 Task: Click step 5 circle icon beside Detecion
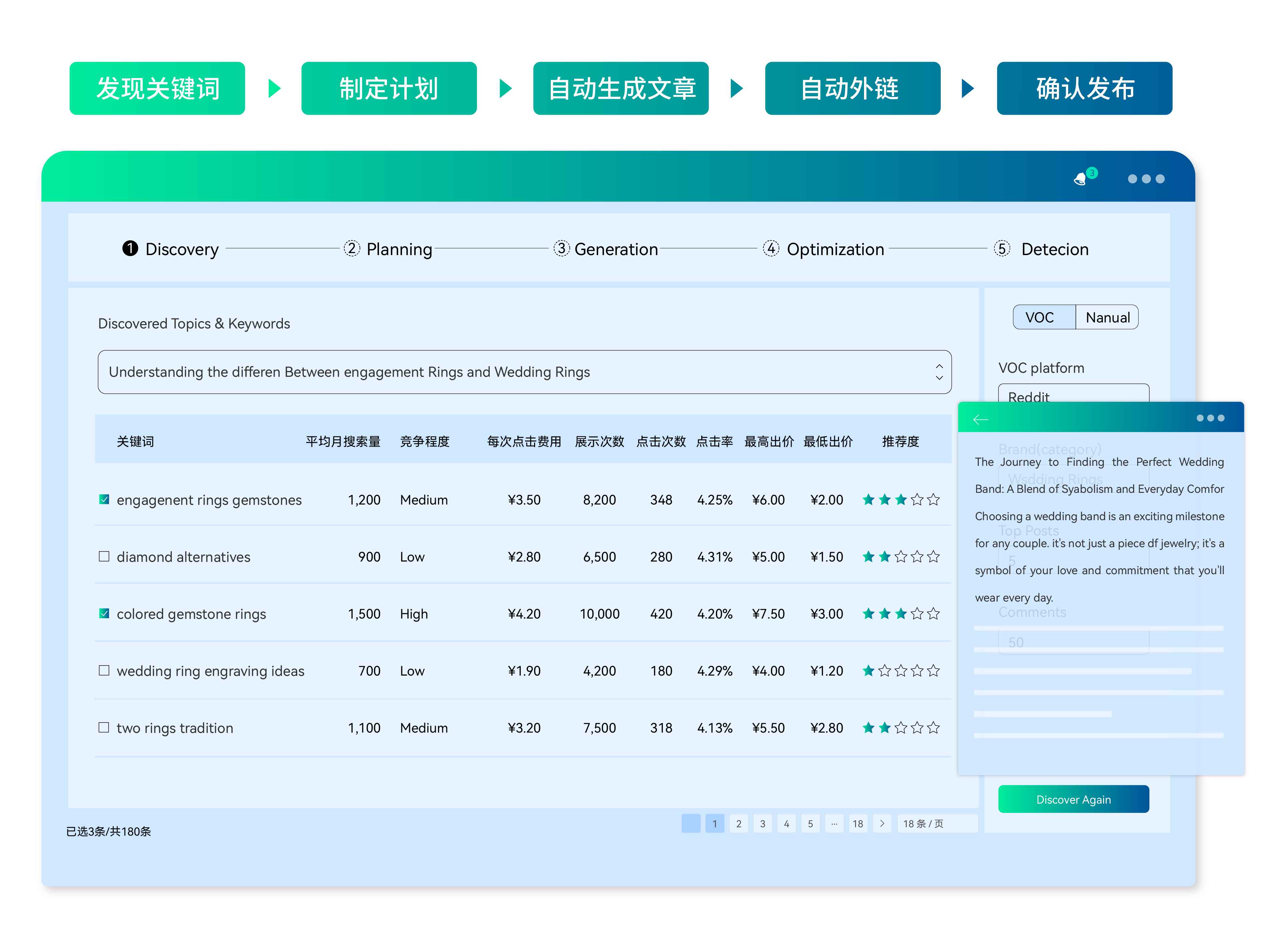1002,248
